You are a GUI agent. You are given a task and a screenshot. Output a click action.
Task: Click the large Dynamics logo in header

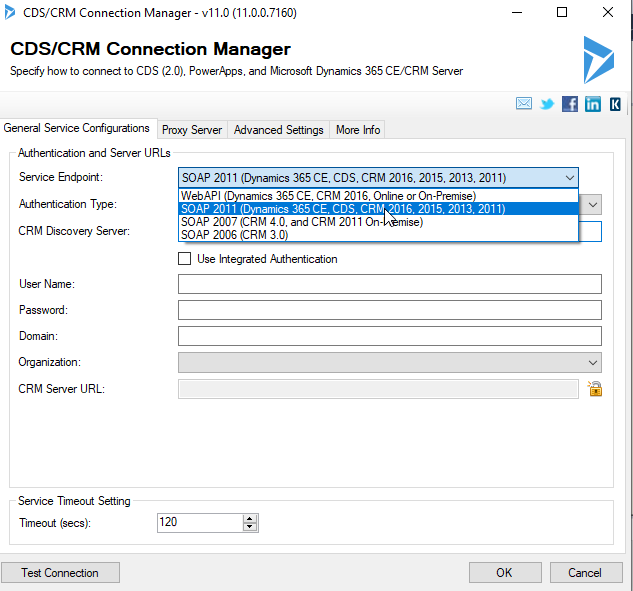[x=599, y=60]
